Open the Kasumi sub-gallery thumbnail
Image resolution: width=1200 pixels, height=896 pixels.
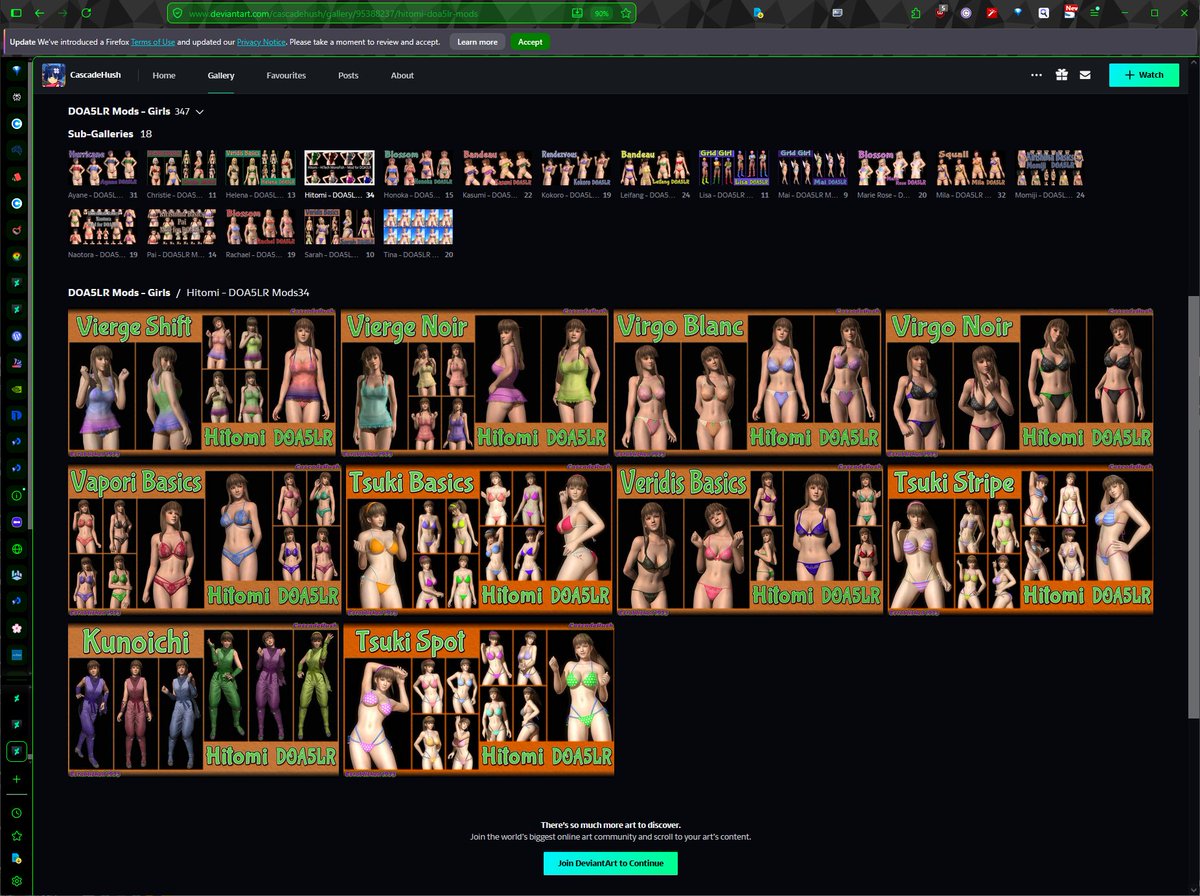pyautogui.click(x=497, y=168)
